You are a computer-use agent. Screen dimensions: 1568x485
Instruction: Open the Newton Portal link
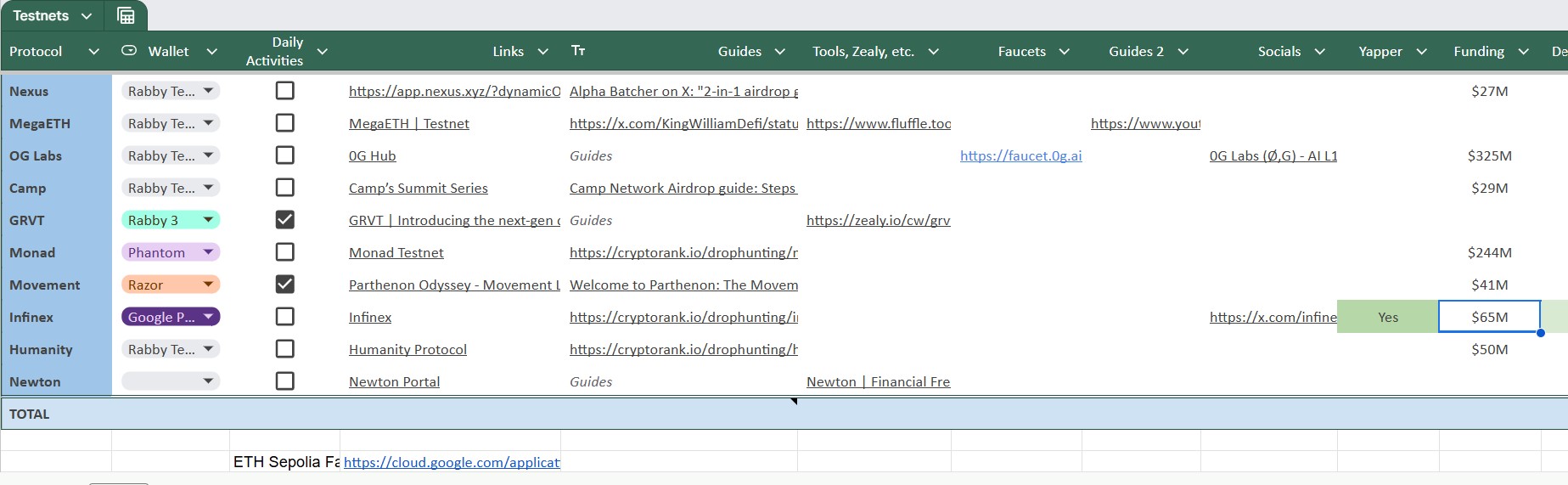click(395, 381)
